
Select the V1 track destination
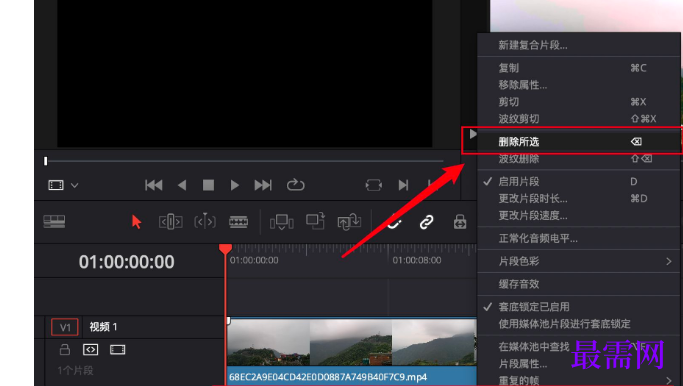[65, 327]
